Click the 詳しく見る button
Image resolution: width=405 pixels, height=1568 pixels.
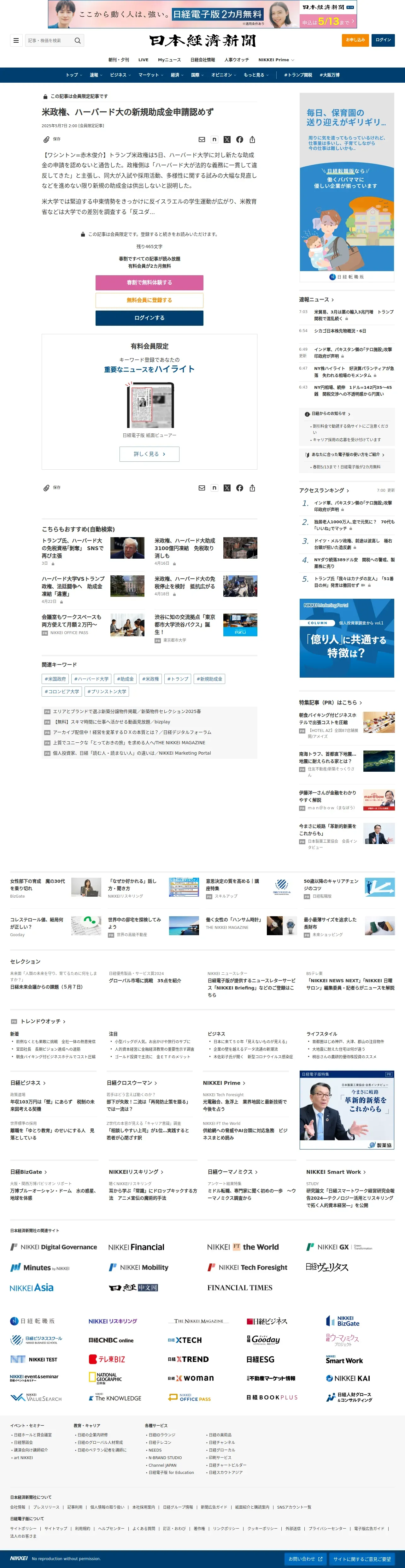[149, 454]
